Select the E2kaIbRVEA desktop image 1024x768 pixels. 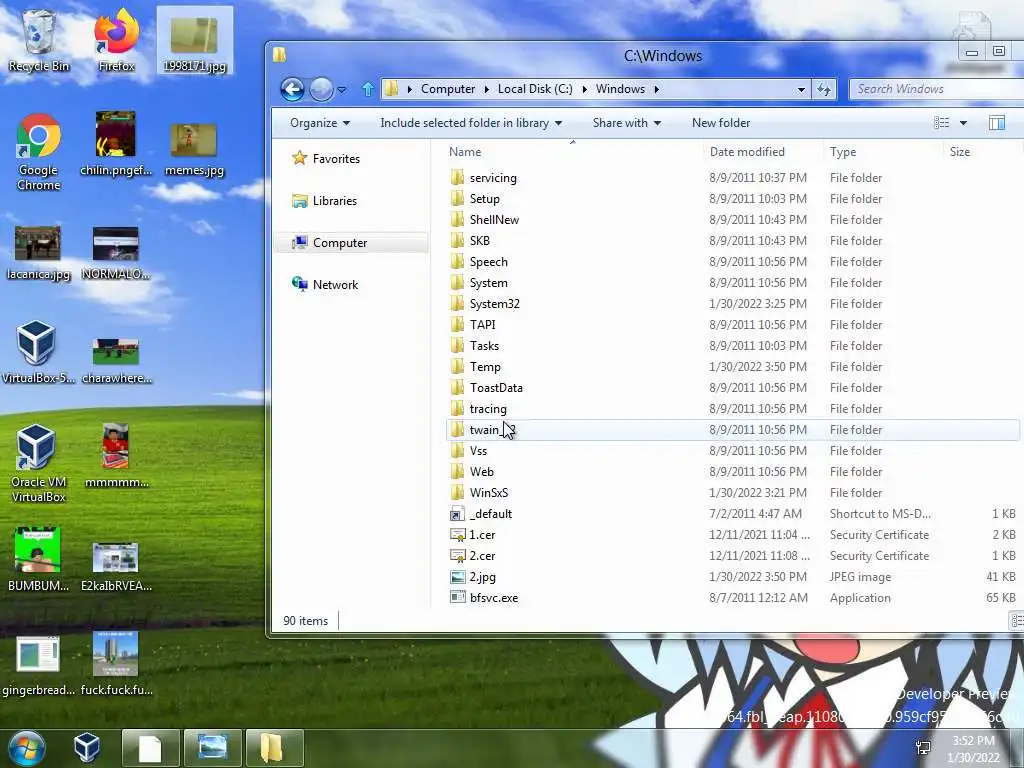point(116,567)
